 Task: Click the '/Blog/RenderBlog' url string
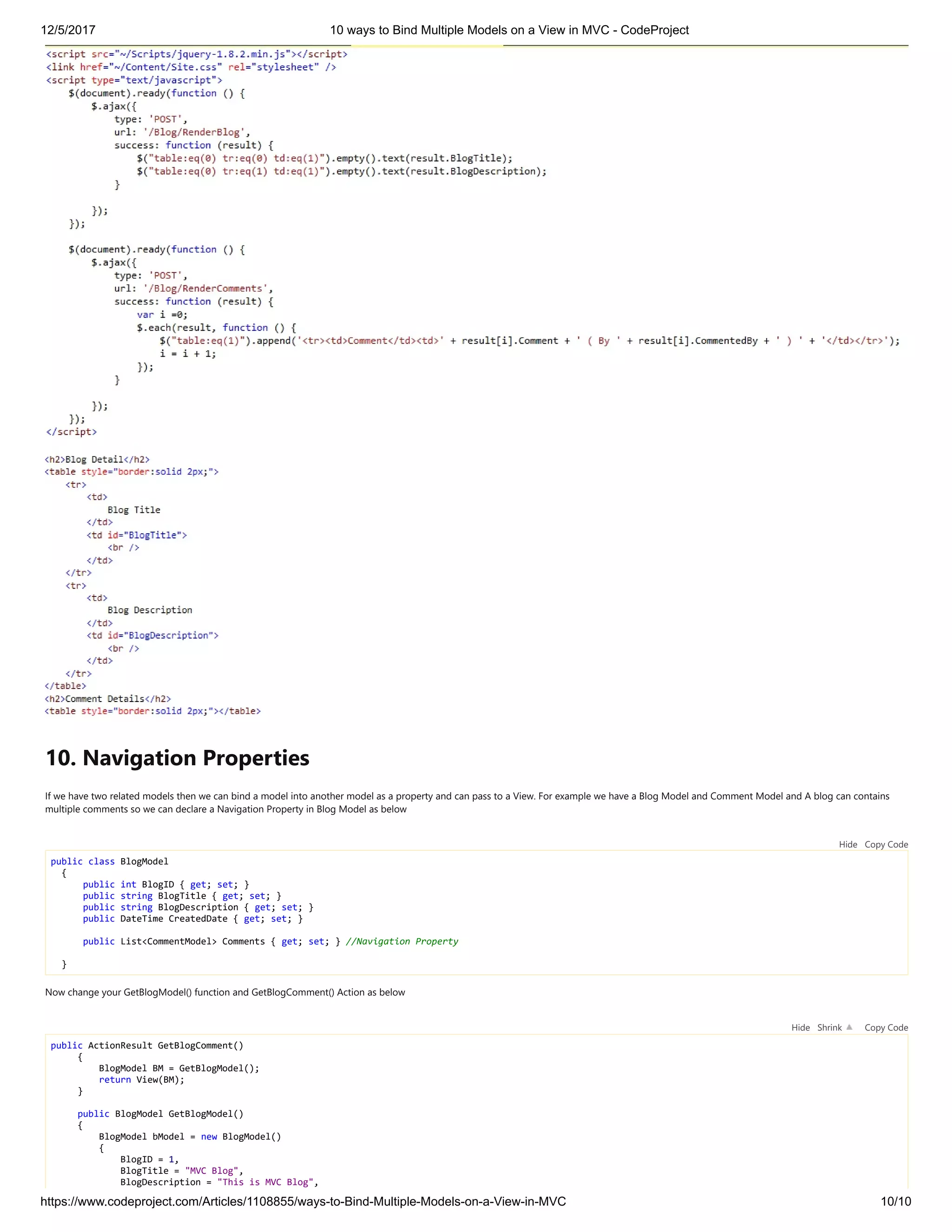coord(193,132)
